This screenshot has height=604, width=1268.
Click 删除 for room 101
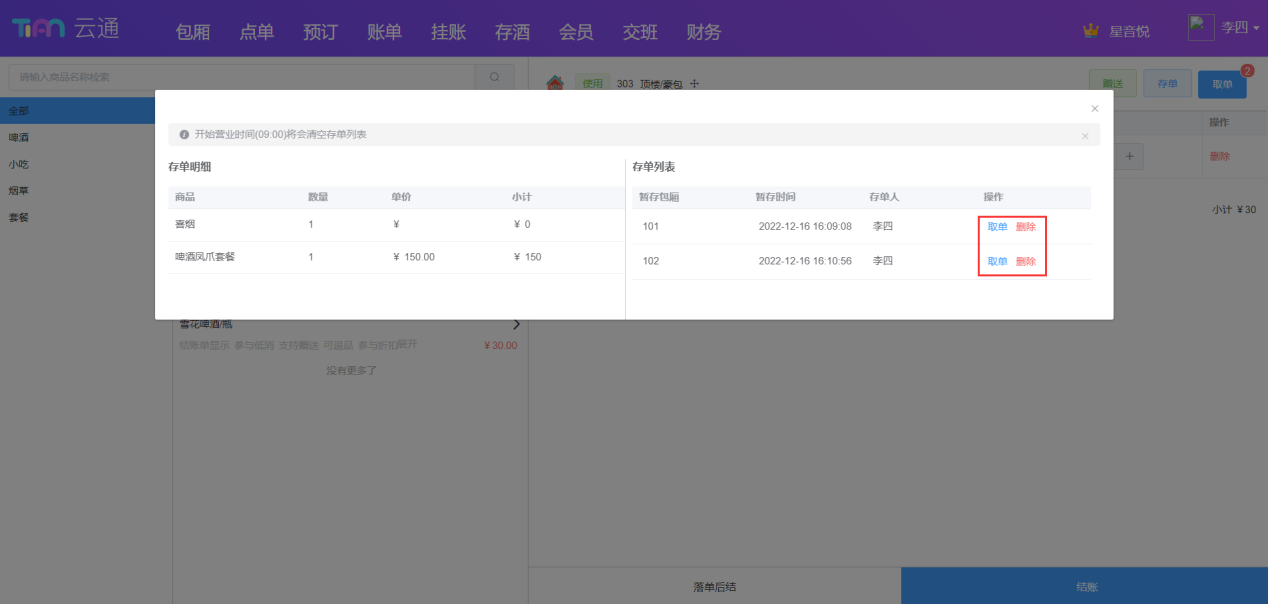point(1026,227)
